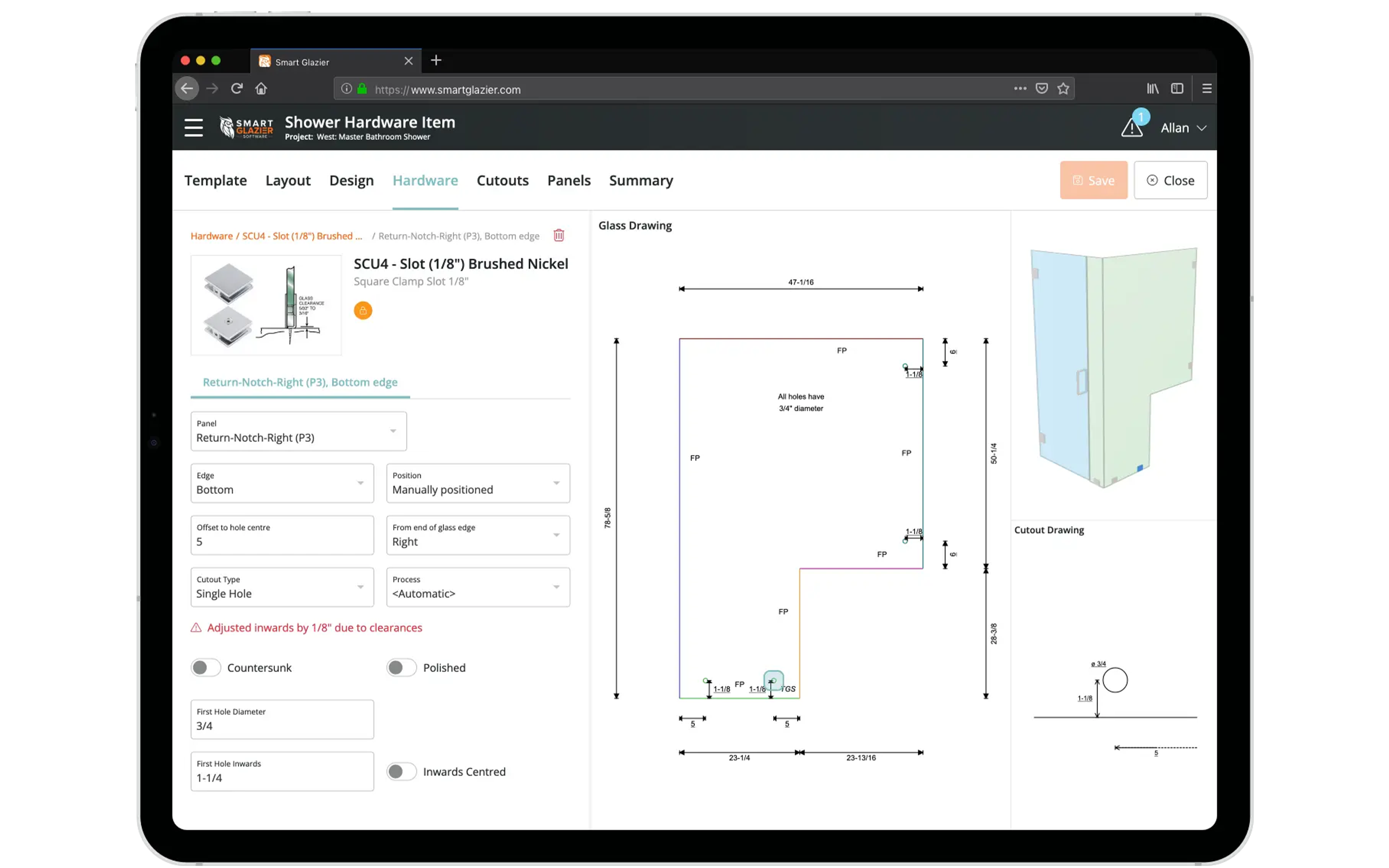1389x868 pixels.
Task: Toggle Inwards Centred switch
Action: (x=401, y=771)
